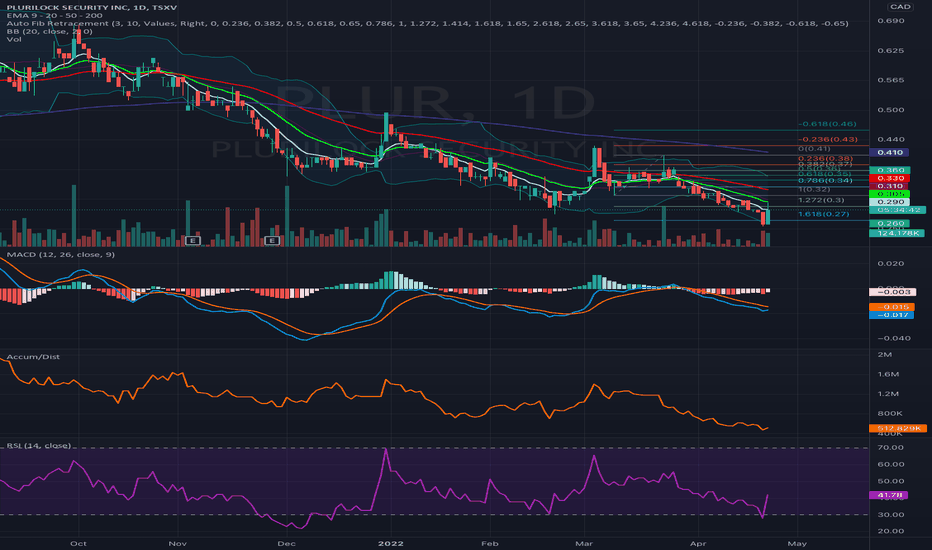Image resolution: width=932 pixels, height=550 pixels.
Task: Click the 0.625 price axis tick
Action: 890,50
